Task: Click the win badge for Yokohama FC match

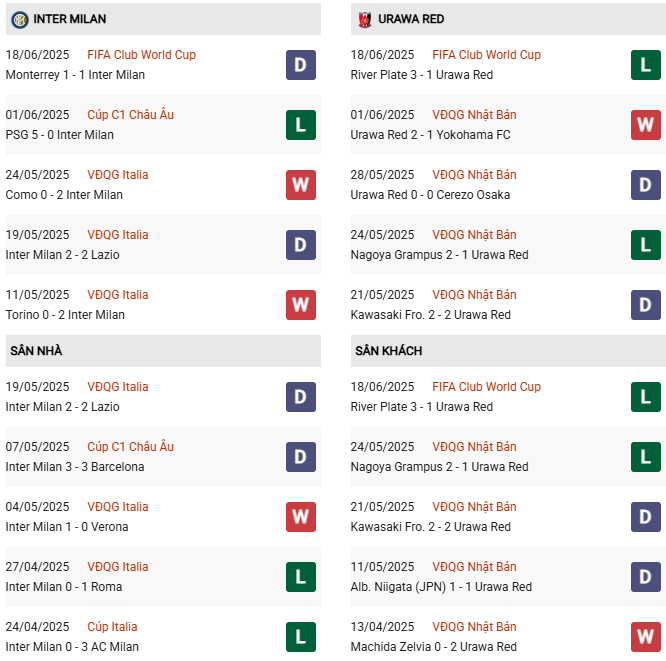Action: (x=645, y=125)
